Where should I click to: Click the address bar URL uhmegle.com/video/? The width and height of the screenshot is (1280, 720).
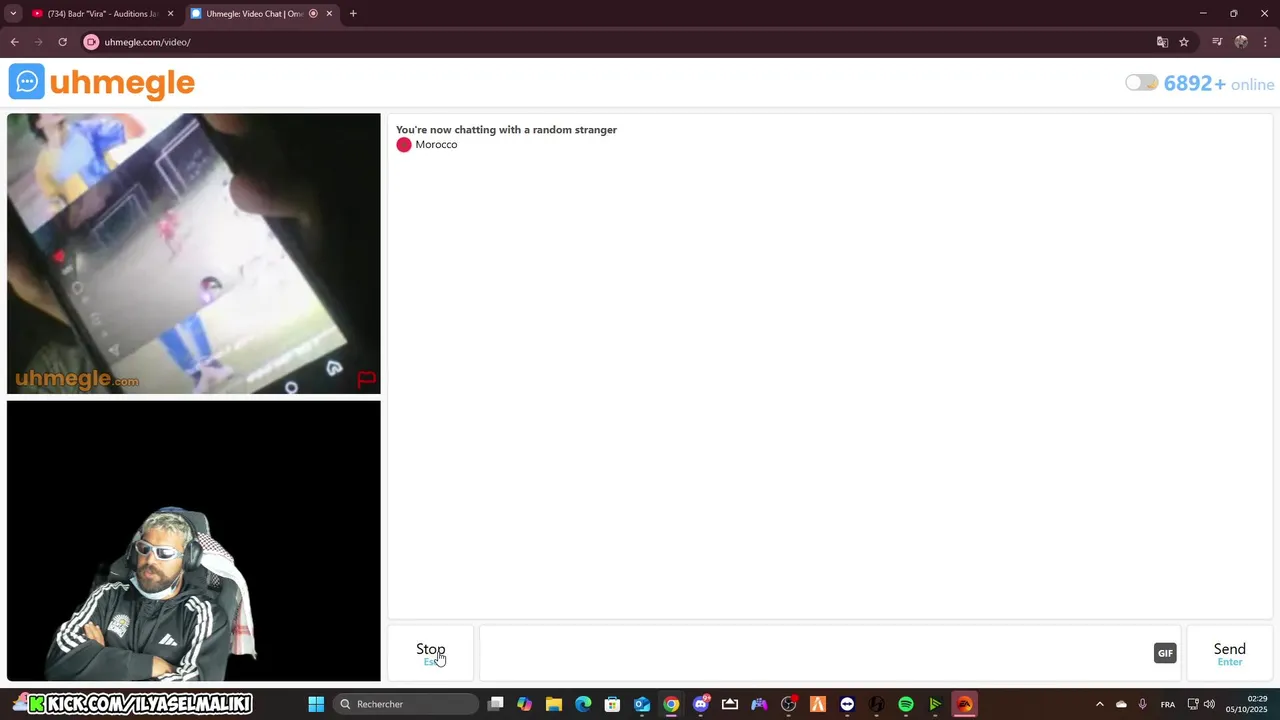(147, 42)
